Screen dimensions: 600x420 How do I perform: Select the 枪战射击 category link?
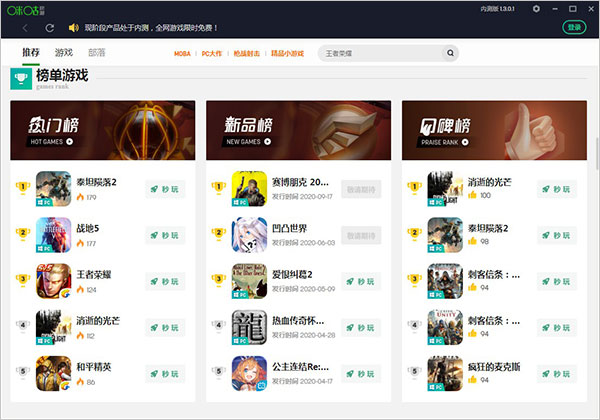pos(246,54)
